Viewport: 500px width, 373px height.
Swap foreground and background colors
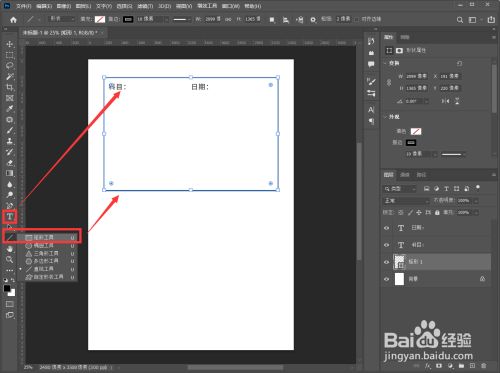click(x=13, y=280)
